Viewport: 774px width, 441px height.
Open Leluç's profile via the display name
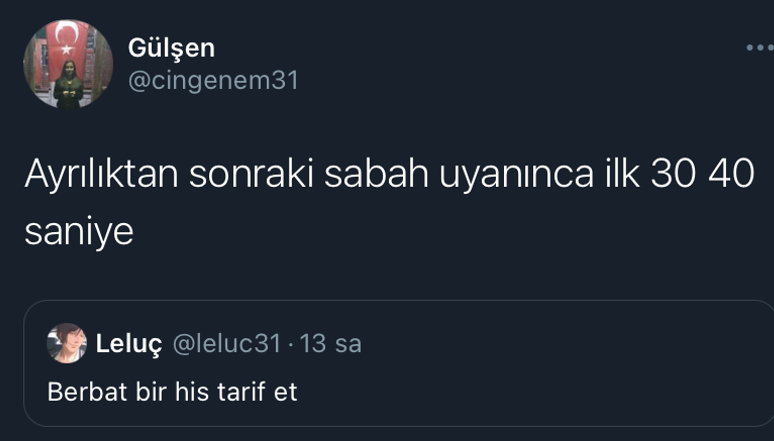128,344
